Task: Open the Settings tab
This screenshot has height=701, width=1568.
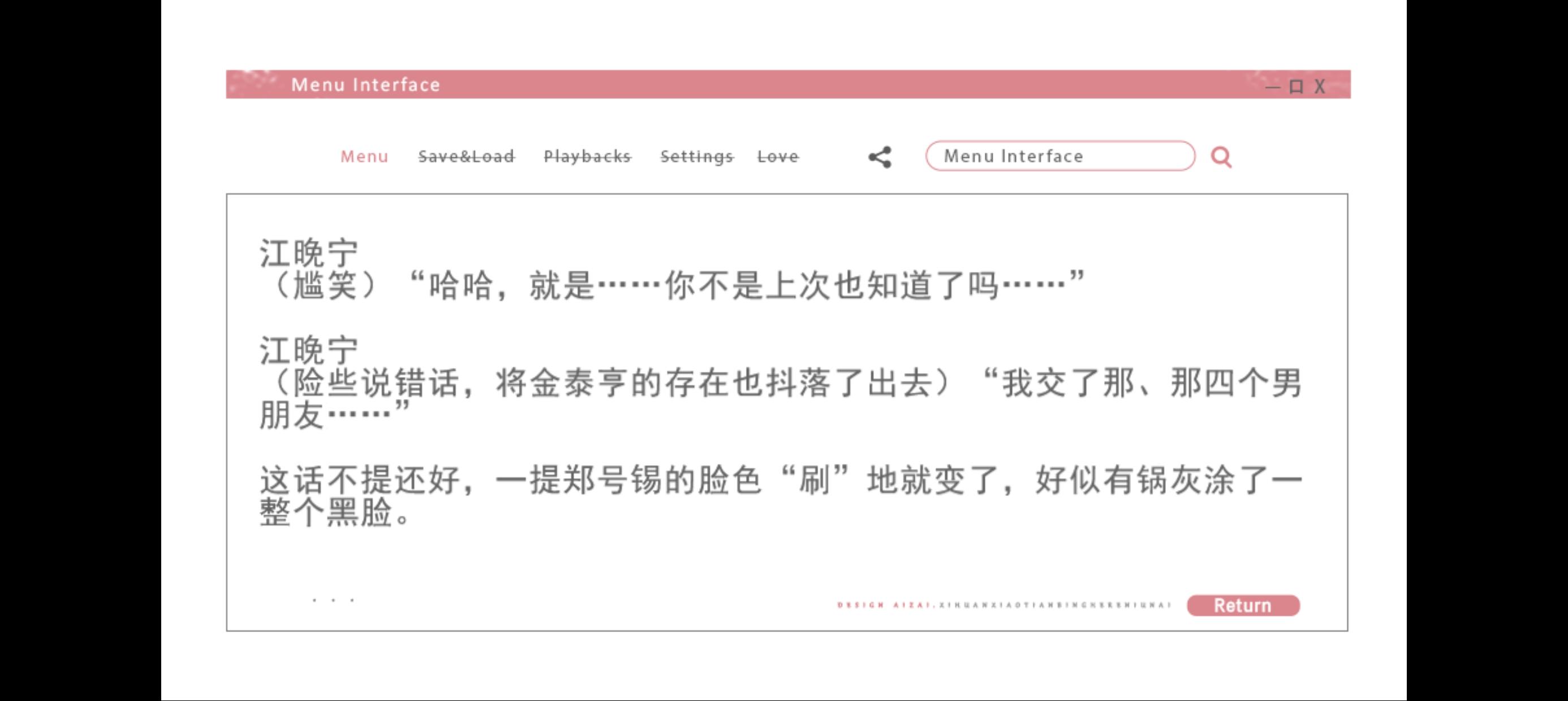Action: 696,157
